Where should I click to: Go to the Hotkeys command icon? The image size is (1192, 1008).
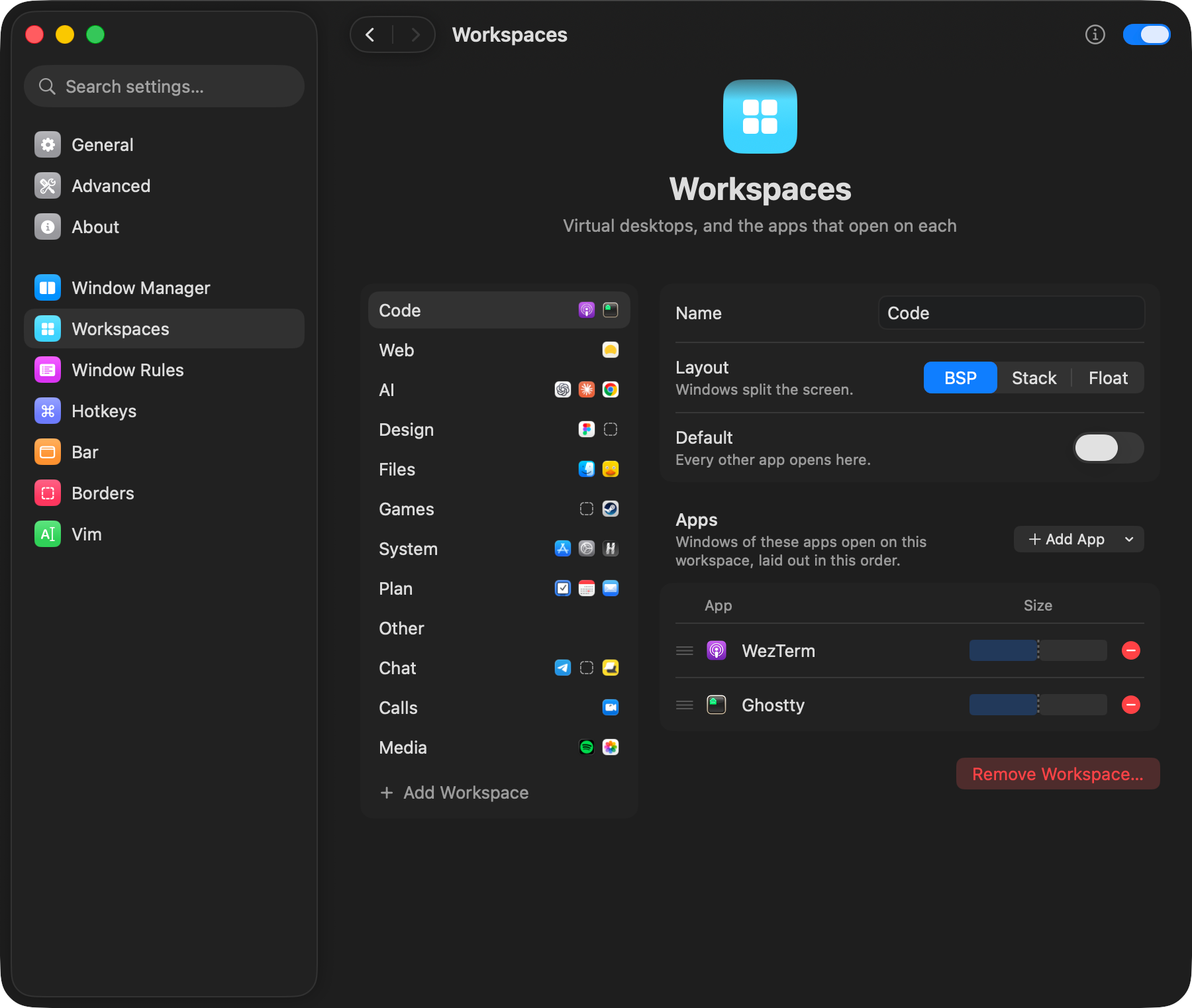coord(48,411)
